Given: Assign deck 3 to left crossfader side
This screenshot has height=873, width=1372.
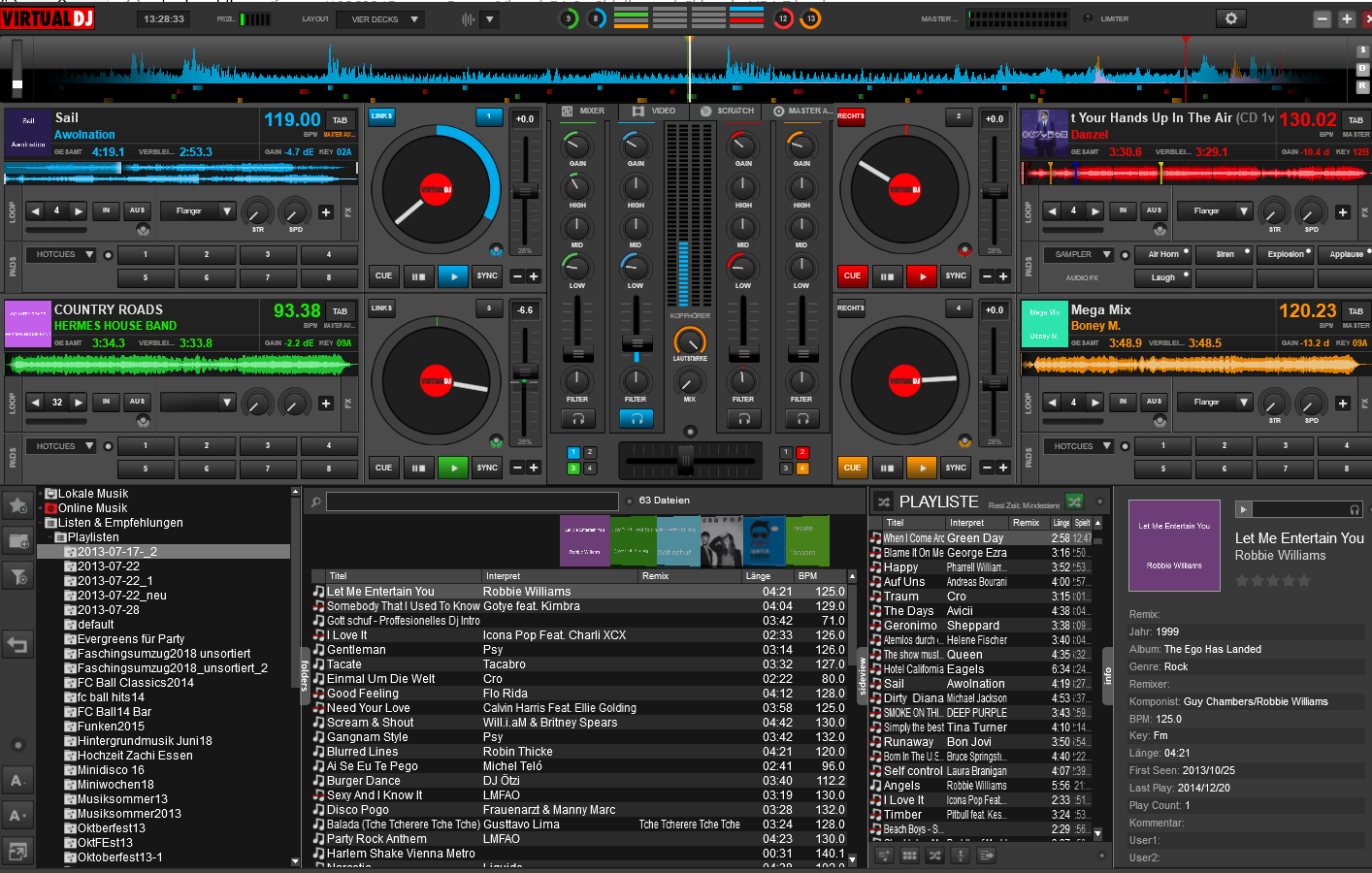Looking at the screenshot, I should (573, 469).
